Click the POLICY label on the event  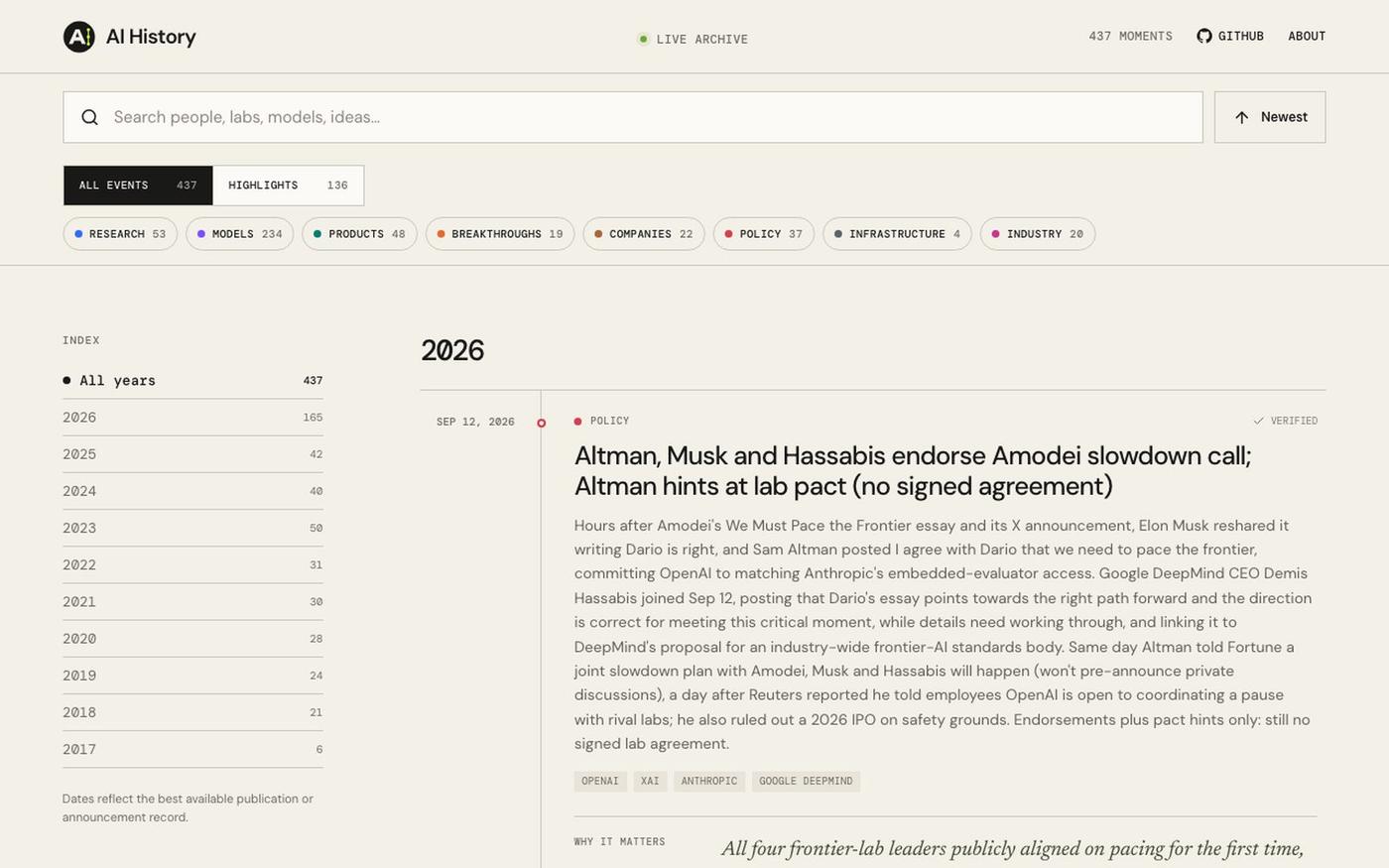609,421
